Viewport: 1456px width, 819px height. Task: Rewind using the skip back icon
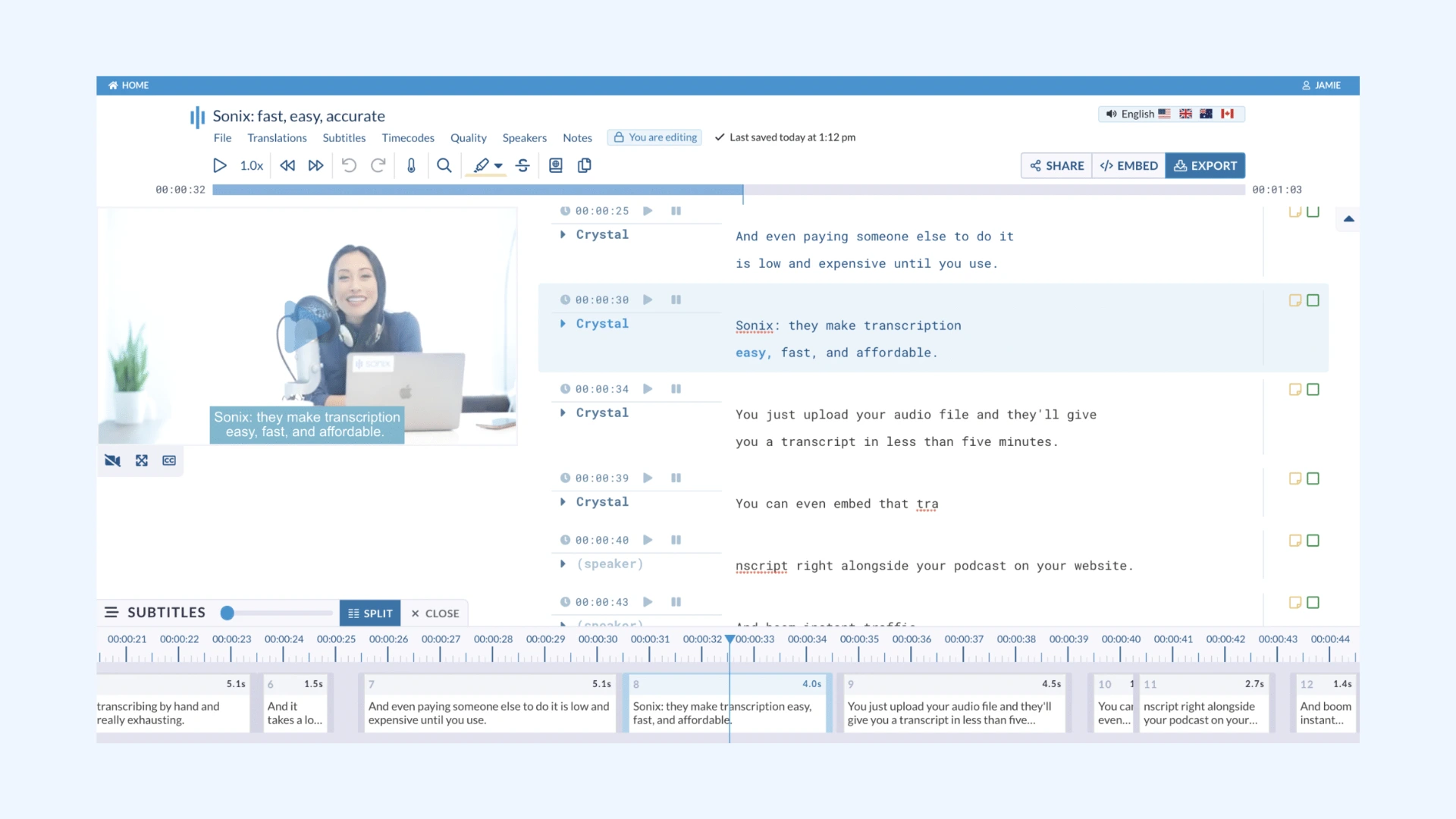pos(287,165)
